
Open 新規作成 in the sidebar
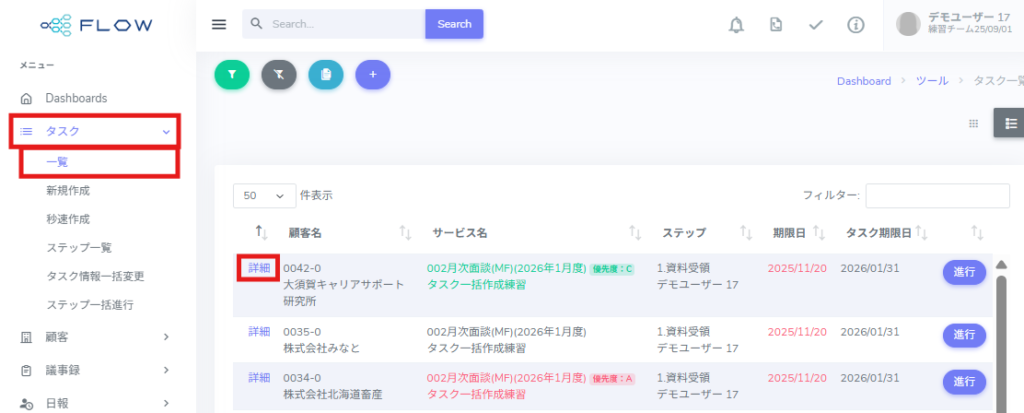75,190
